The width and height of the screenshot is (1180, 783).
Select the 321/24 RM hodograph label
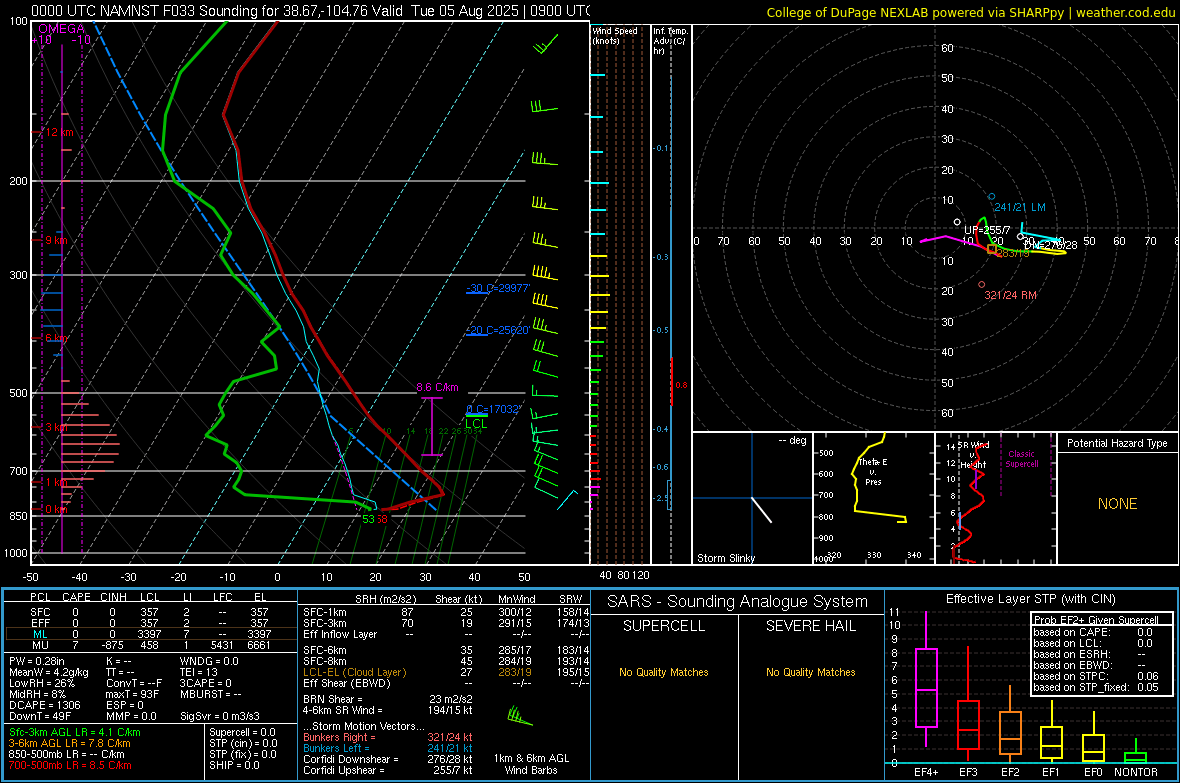(x=1011, y=295)
